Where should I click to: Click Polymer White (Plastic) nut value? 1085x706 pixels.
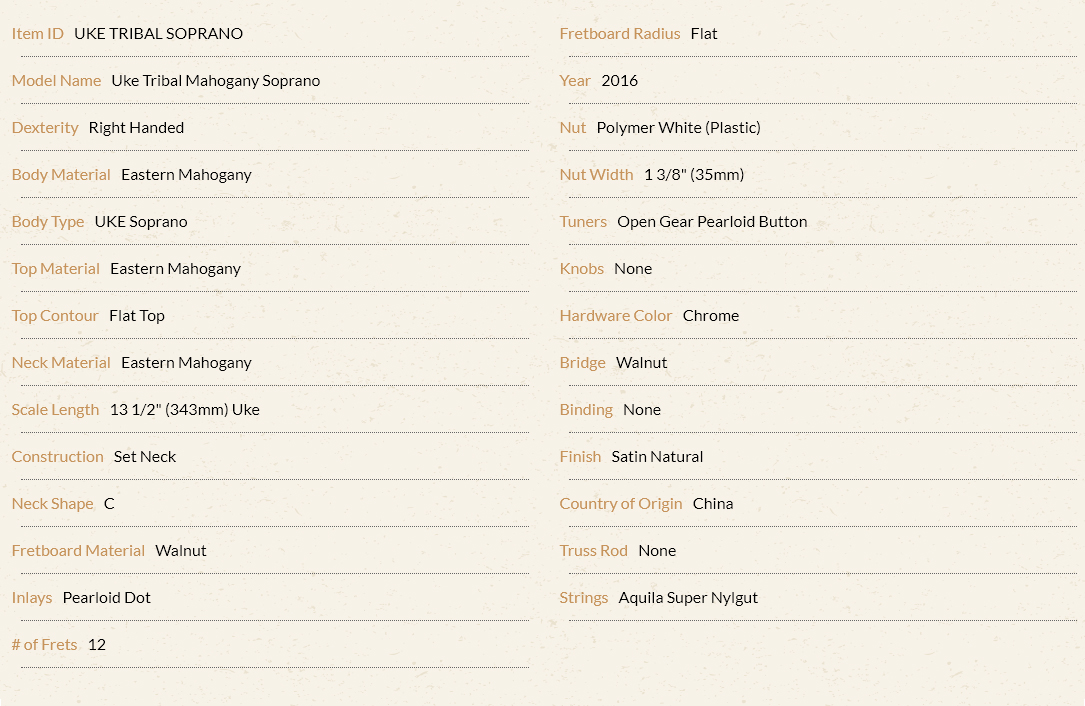[x=678, y=128]
